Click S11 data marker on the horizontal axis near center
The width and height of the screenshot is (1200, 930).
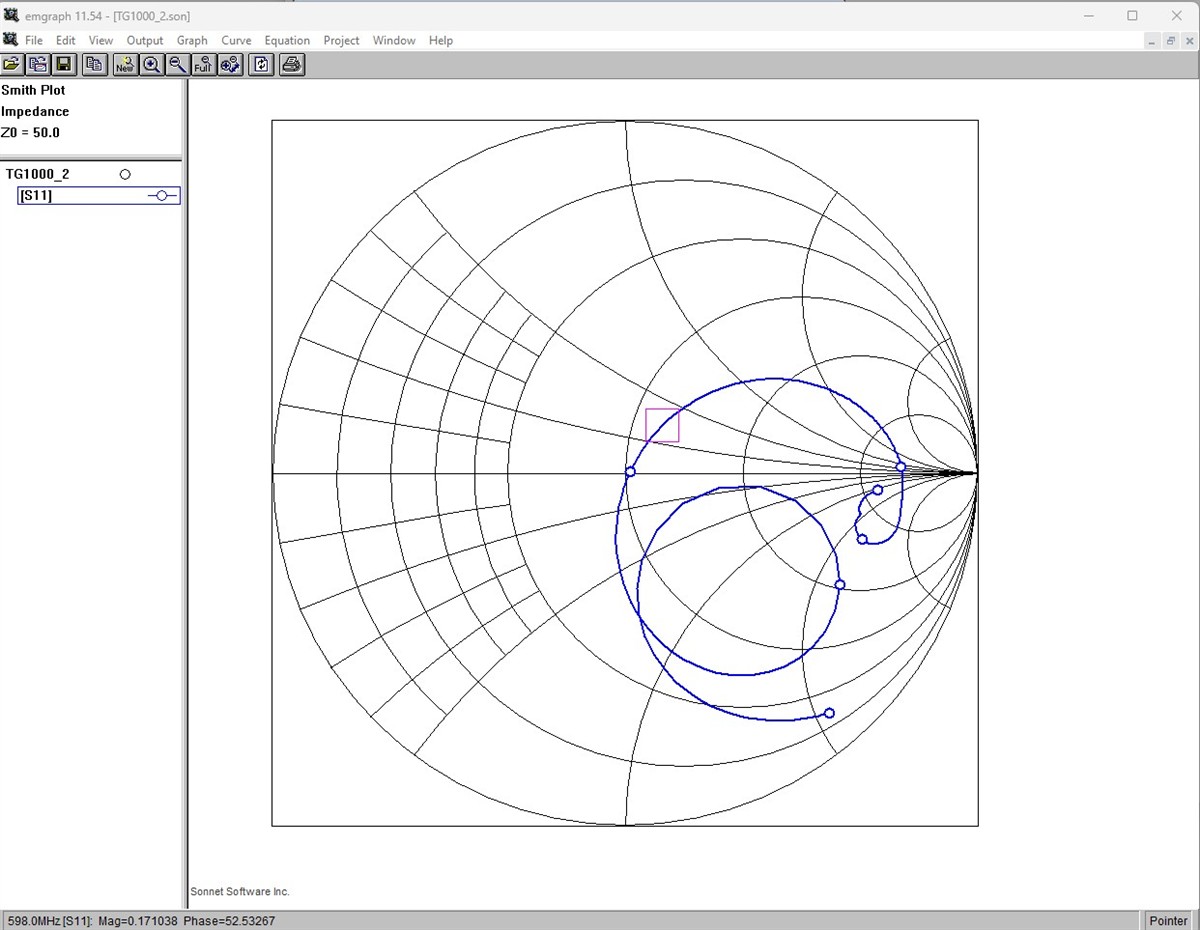point(630,472)
